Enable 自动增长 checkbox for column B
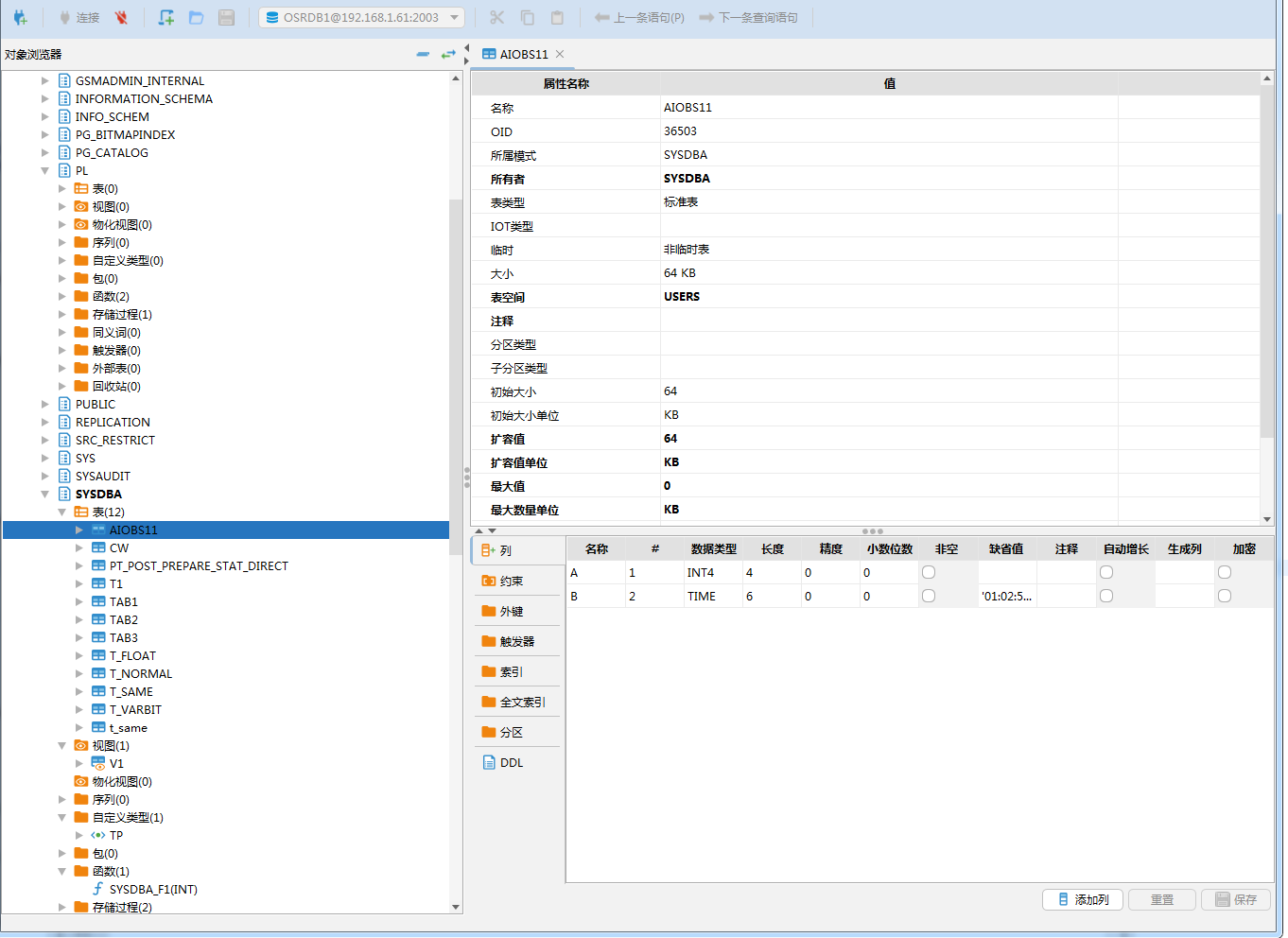This screenshot has width=1288, height=938. [1106, 596]
